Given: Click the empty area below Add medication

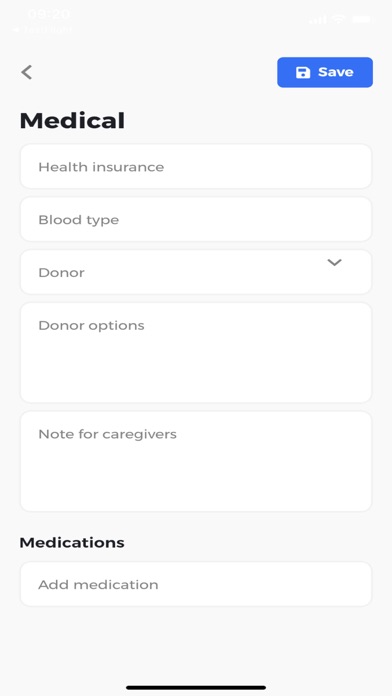Looking at the screenshot, I should tap(196, 644).
